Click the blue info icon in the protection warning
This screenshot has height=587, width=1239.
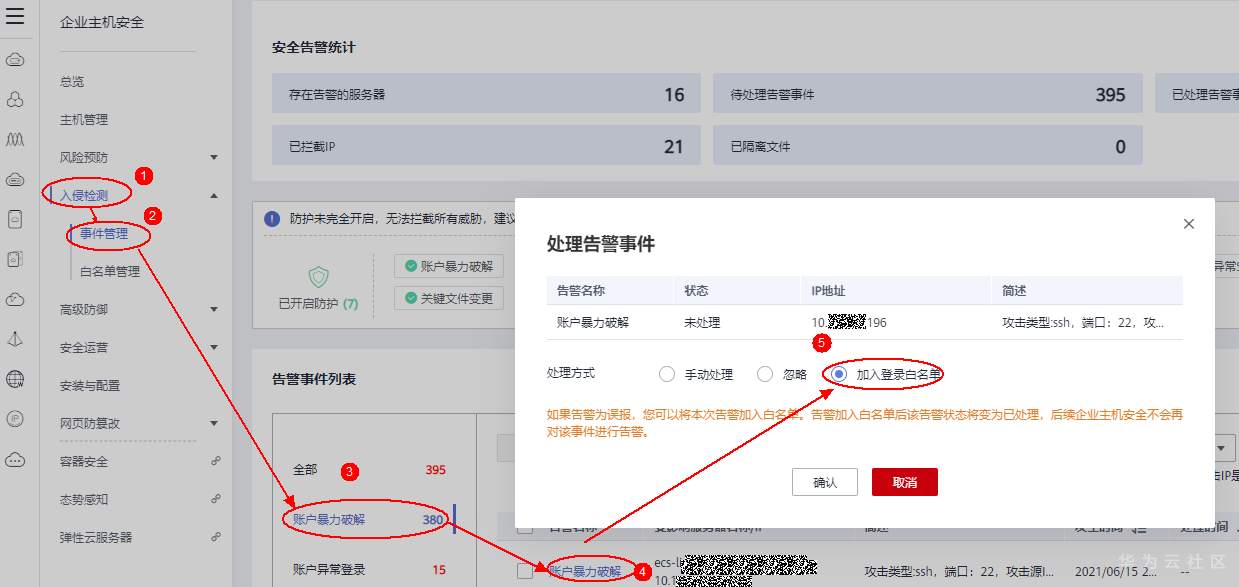coord(272,219)
